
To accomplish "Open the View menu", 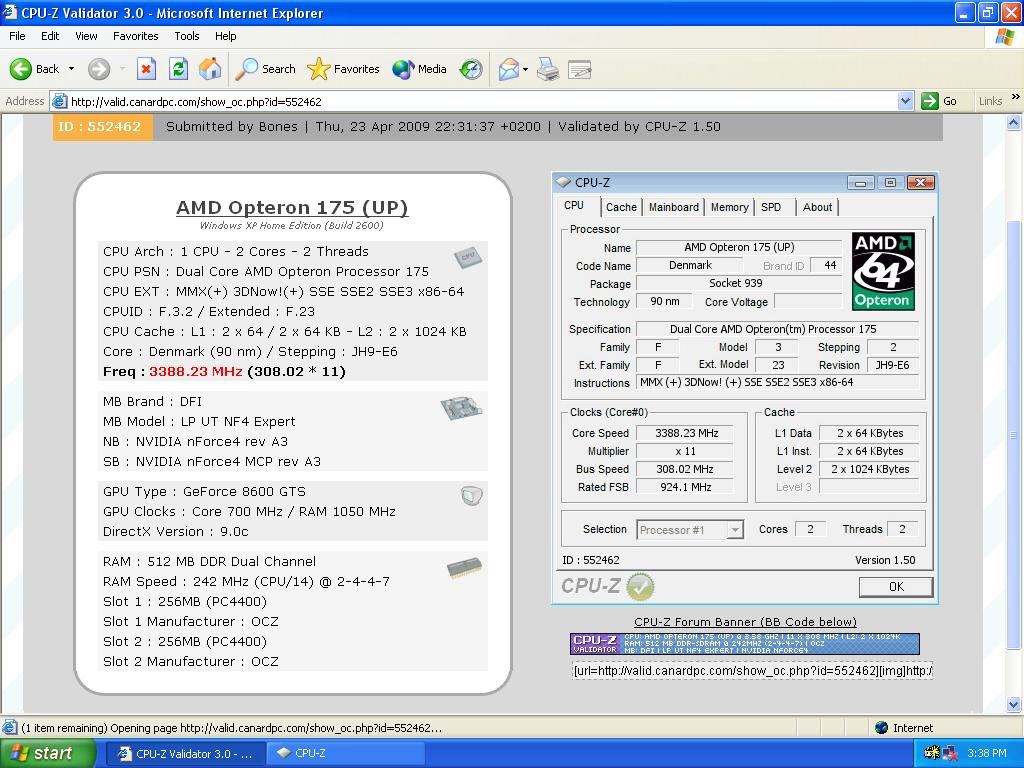I will point(86,36).
